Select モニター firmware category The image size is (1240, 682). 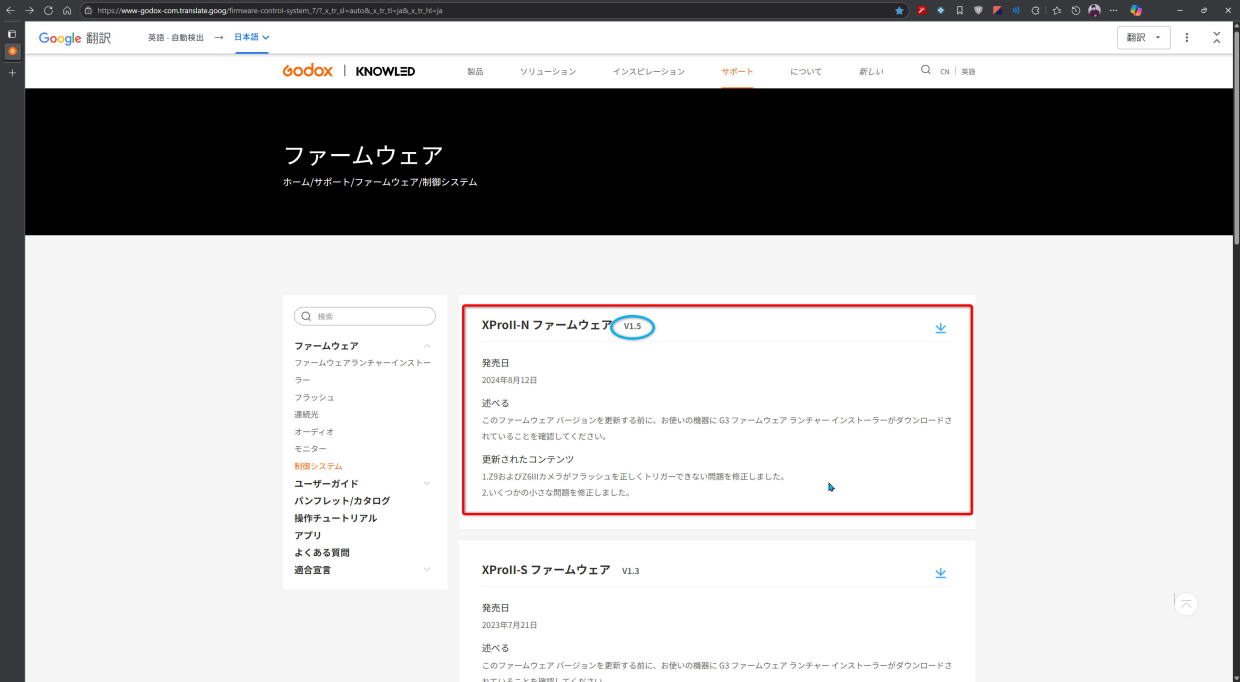pos(310,449)
